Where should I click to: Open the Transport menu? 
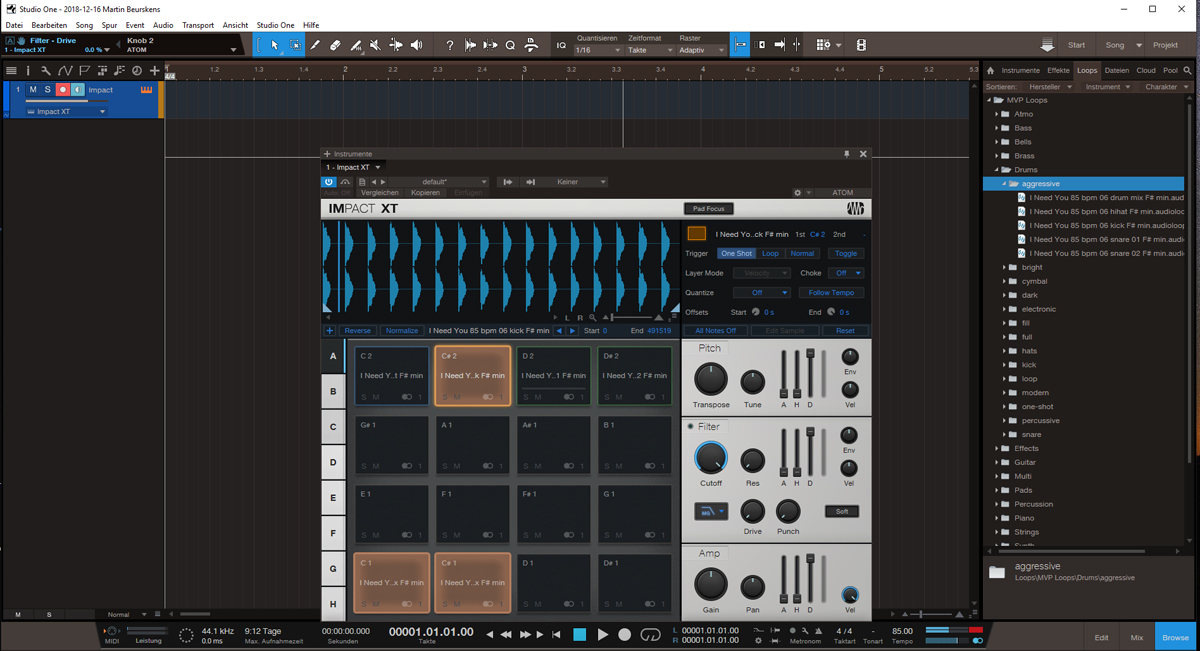click(199, 25)
